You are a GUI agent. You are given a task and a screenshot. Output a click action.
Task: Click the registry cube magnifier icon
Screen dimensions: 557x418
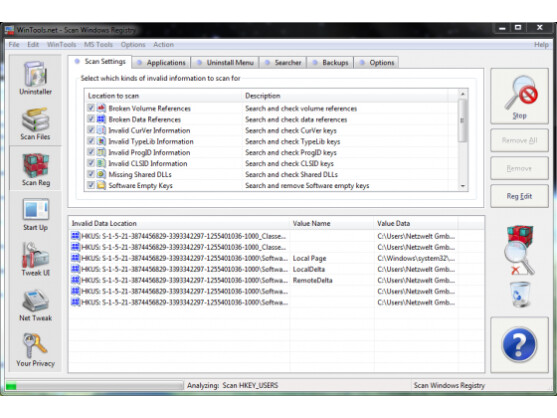point(519,250)
